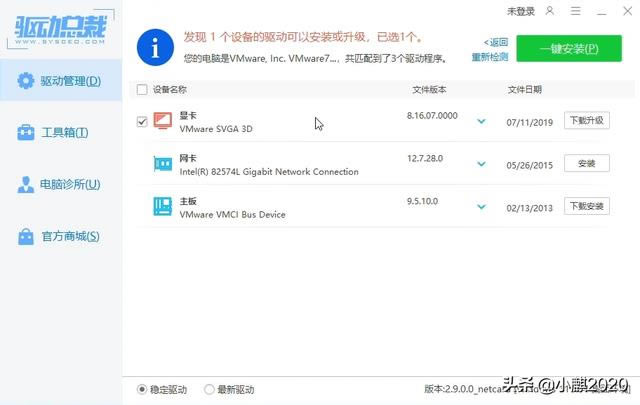
Task: Click the 网卡 network card icon
Action: 162,164
